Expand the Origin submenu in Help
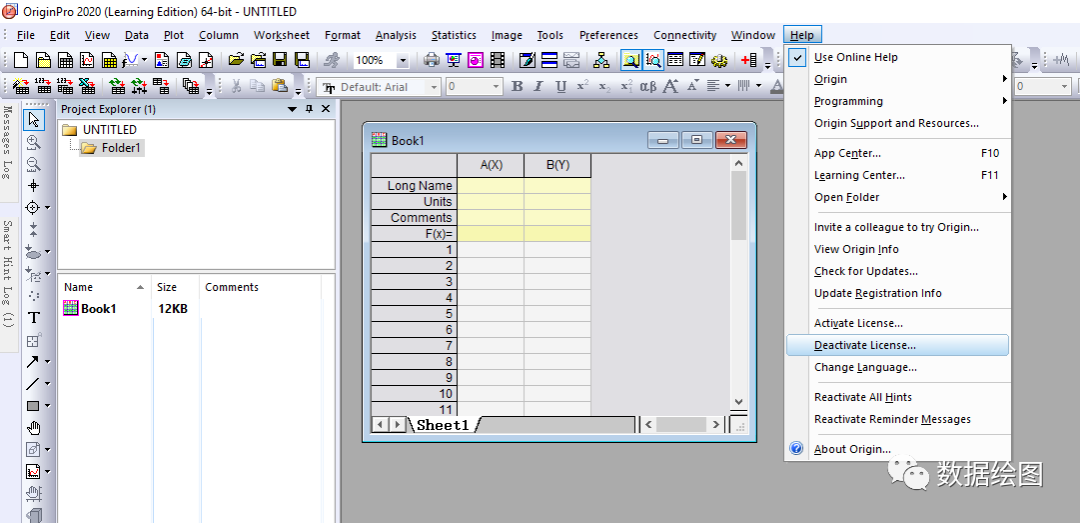 tap(898, 79)
